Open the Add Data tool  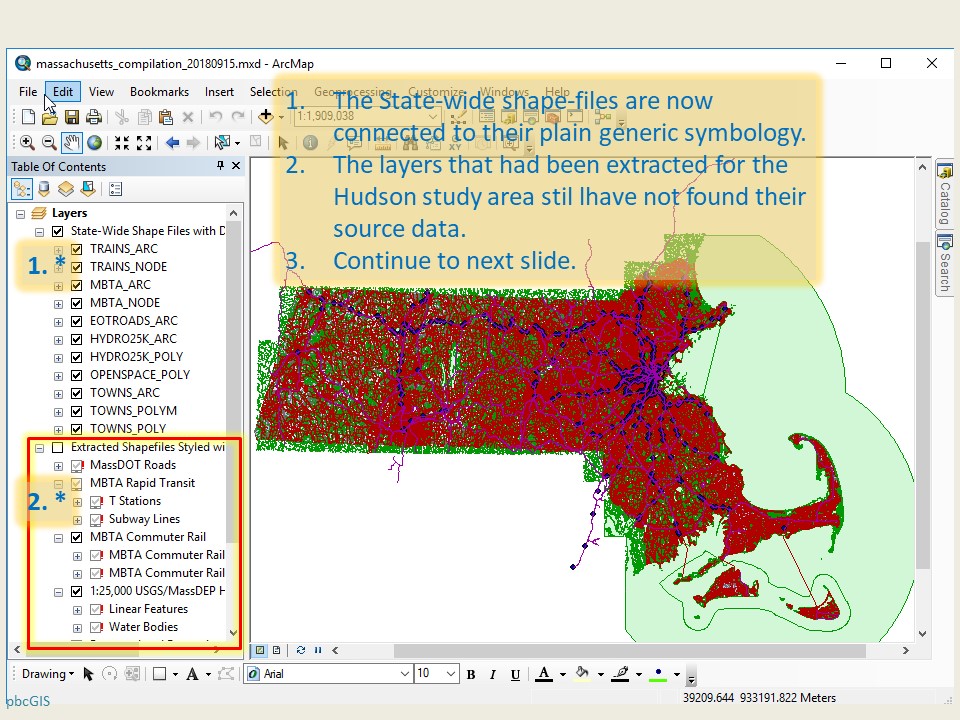point(266,117)
